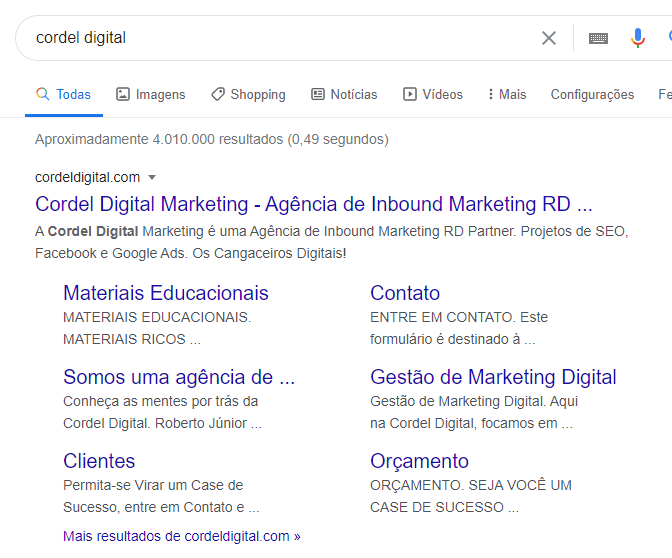The image size is (672, 558).
Task: Open the Clientes sitelink
Action: [x=99, y=461]
